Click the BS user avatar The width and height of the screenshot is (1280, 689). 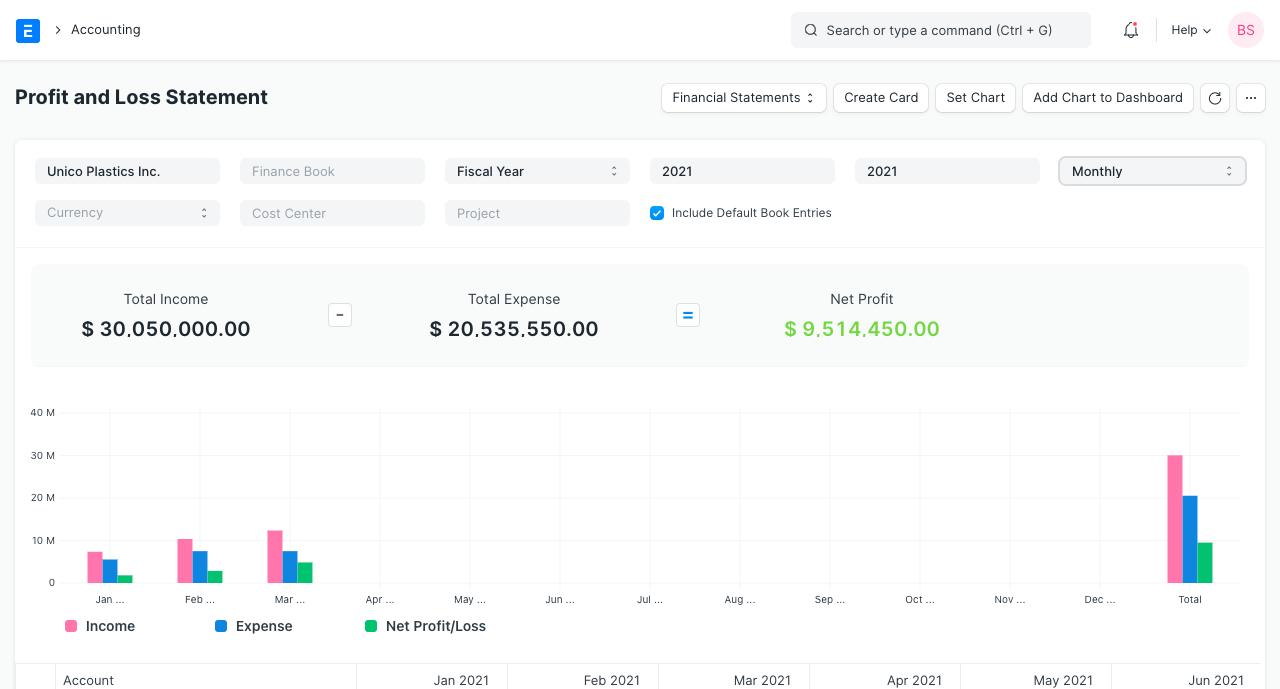tap(1246, 30)
